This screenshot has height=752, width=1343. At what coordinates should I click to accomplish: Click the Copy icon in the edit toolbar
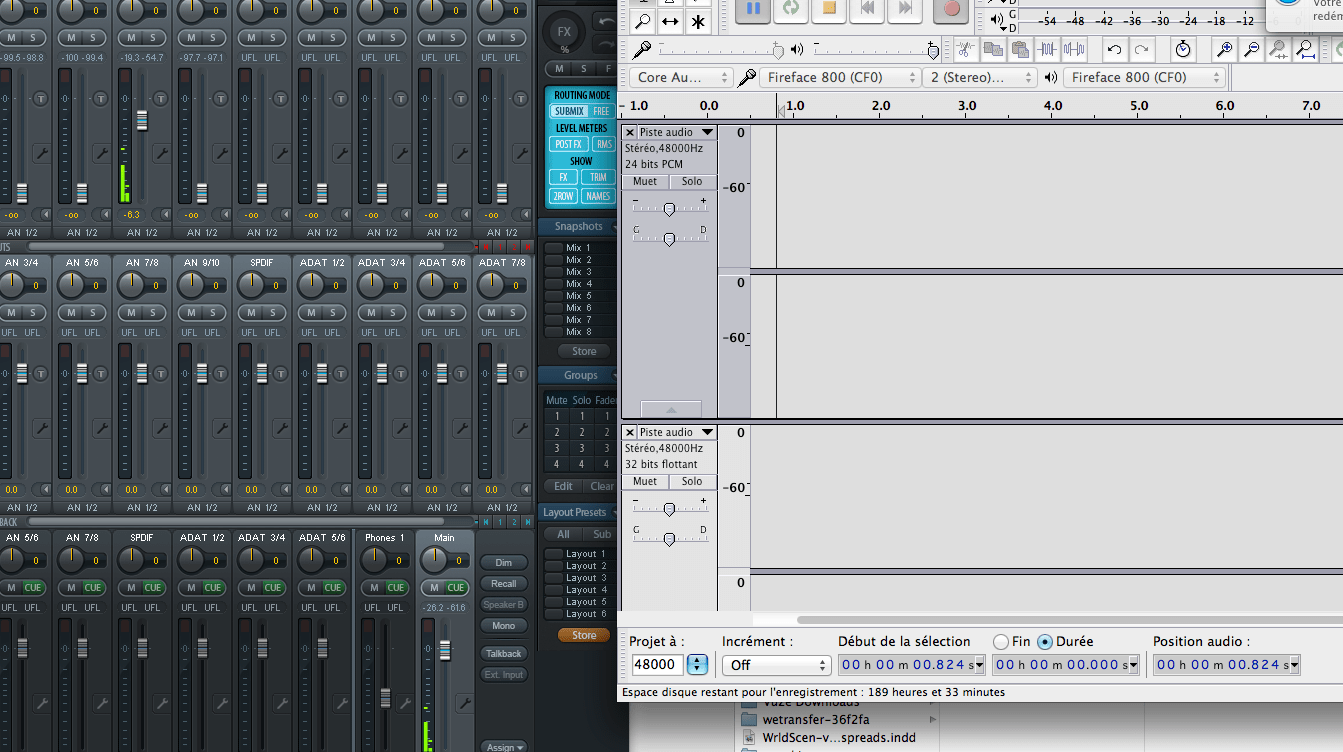(993, 49)
